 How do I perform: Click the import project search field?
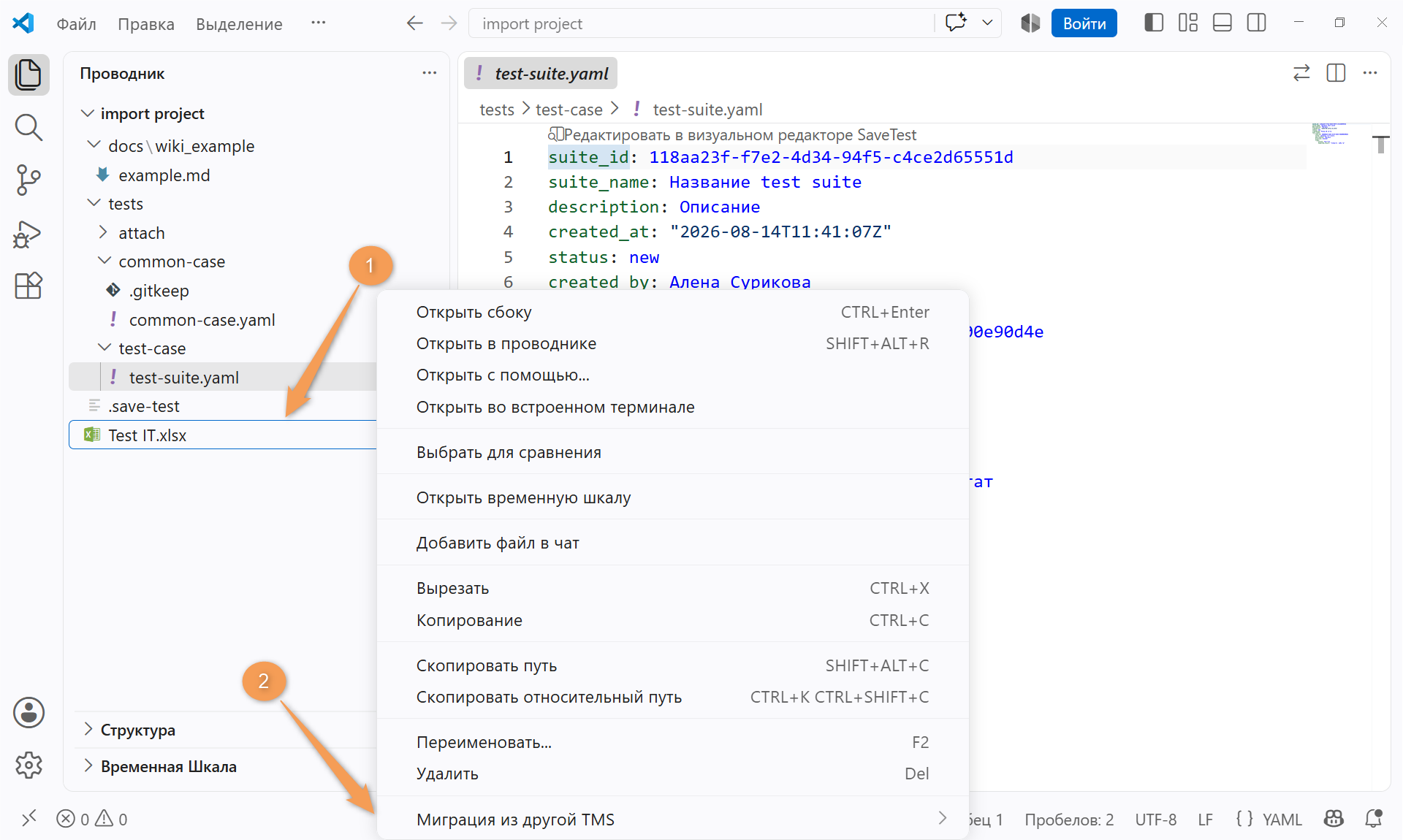click(701, 23)
